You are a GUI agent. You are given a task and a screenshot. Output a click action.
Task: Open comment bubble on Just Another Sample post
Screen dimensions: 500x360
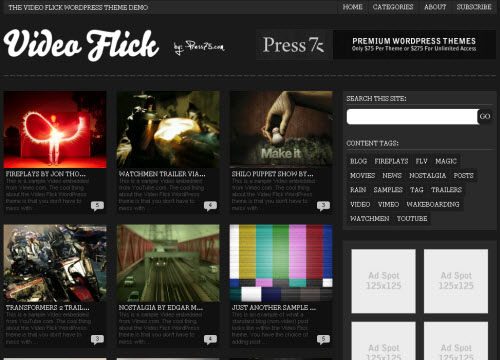coord(323,339)
